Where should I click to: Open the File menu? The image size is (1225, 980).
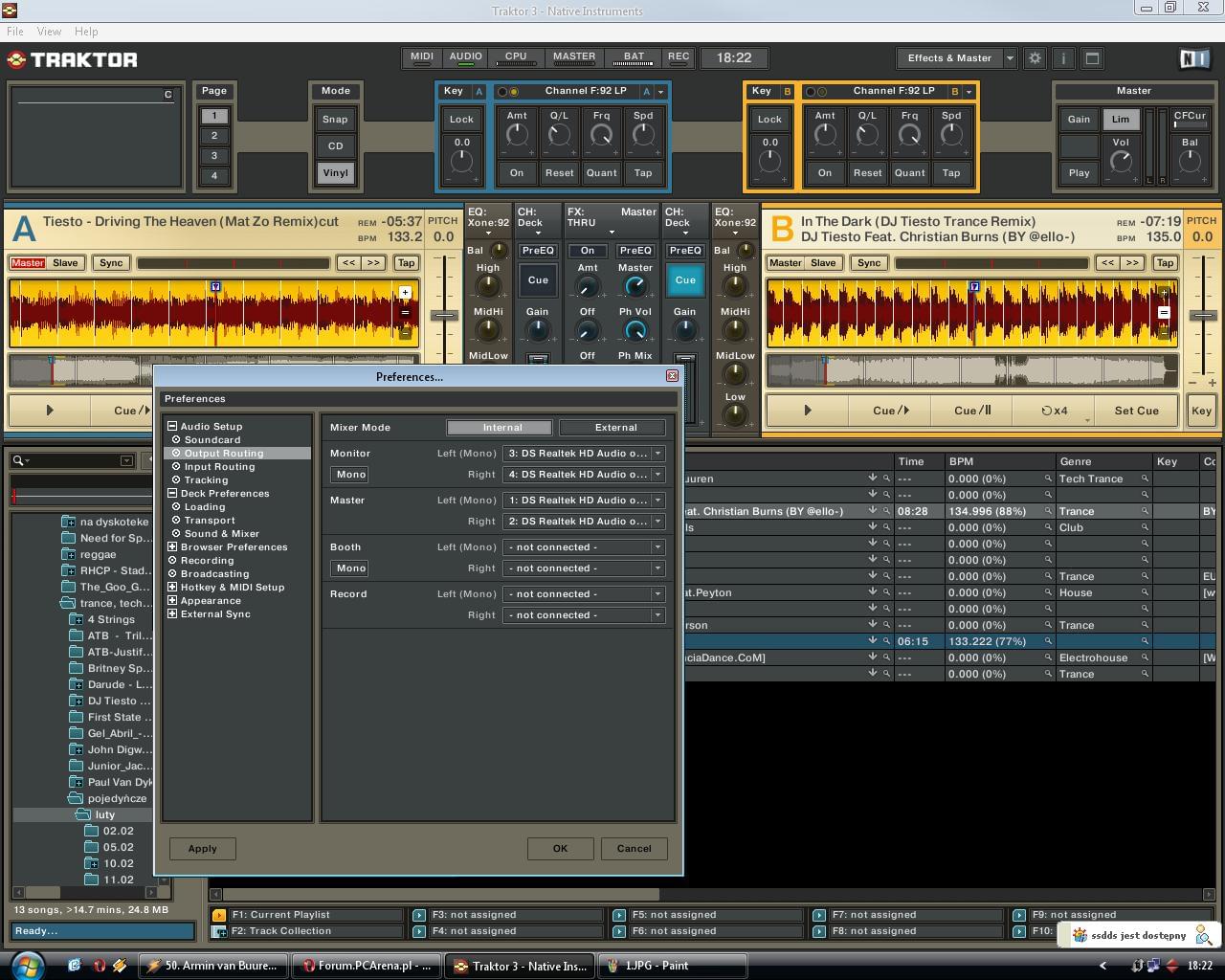click(15, 32)
